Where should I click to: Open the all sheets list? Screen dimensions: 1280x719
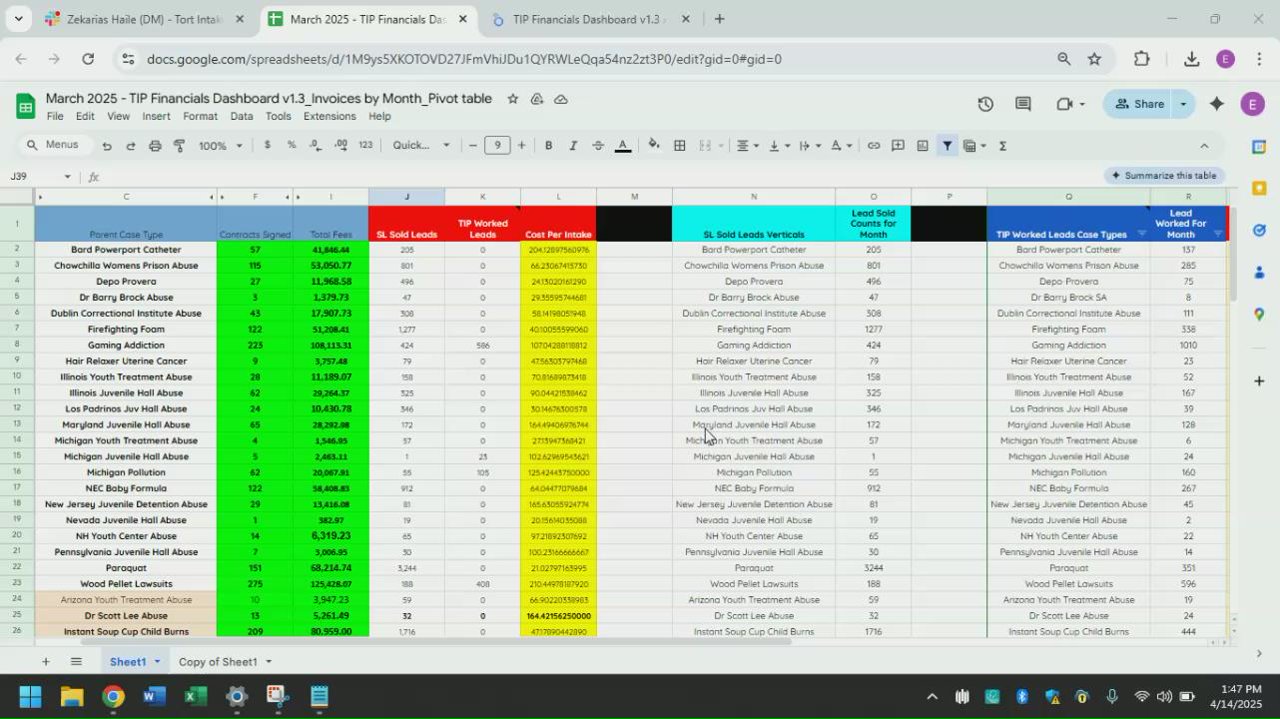point(76,661)
